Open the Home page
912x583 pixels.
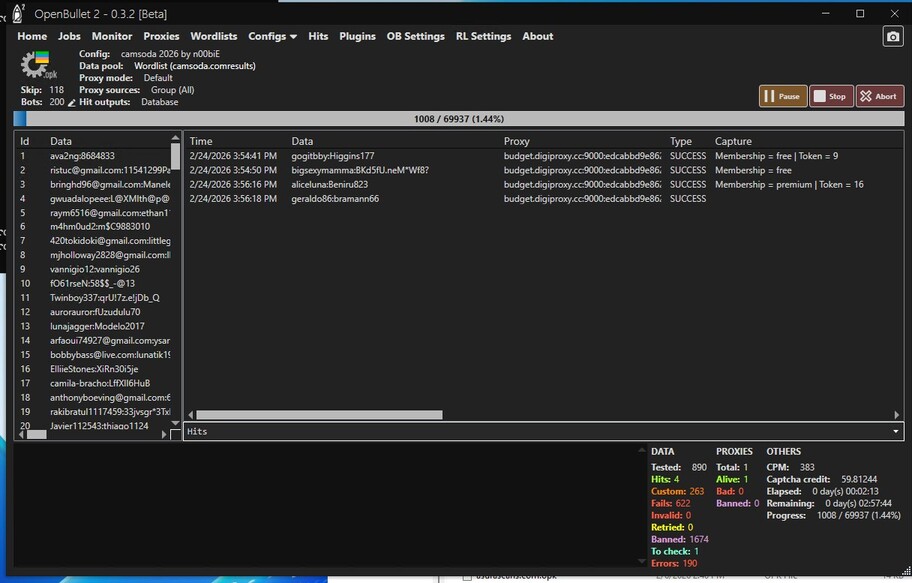coord(32,36)
